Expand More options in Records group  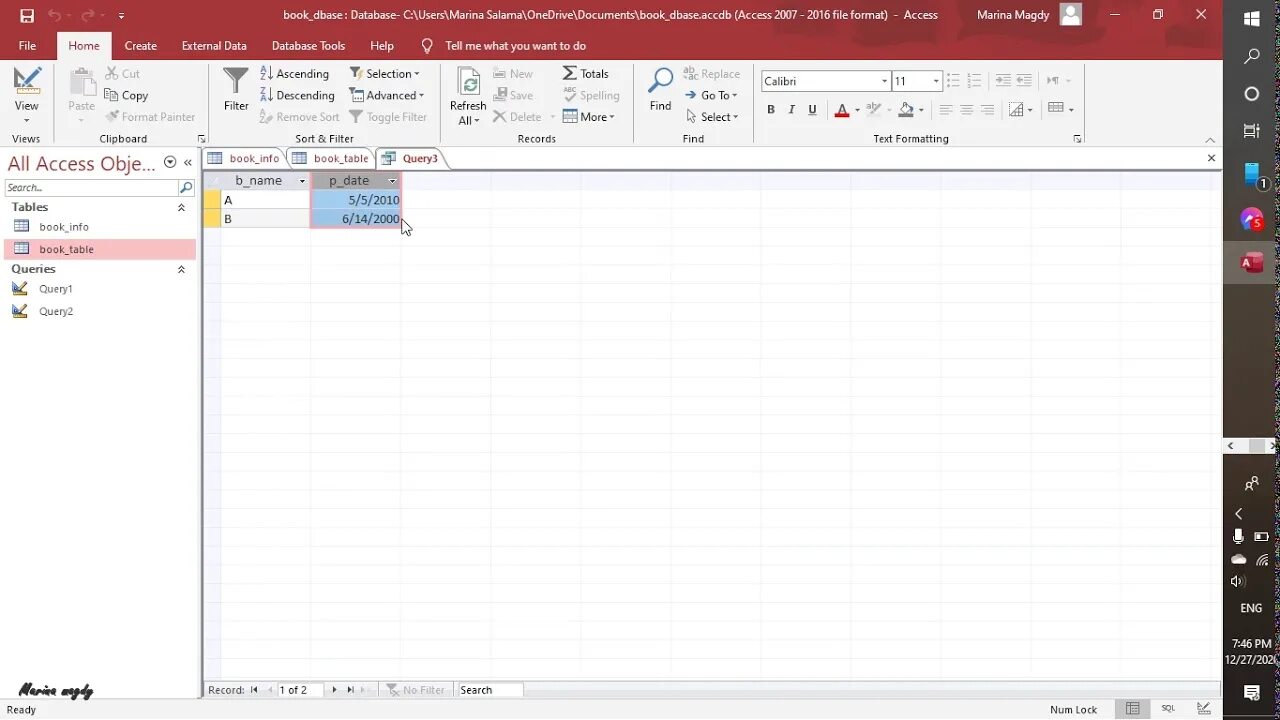589,117
